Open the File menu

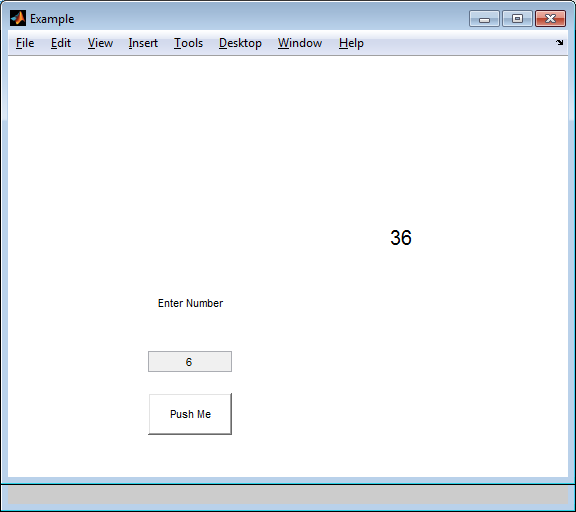tap(25, 43)
